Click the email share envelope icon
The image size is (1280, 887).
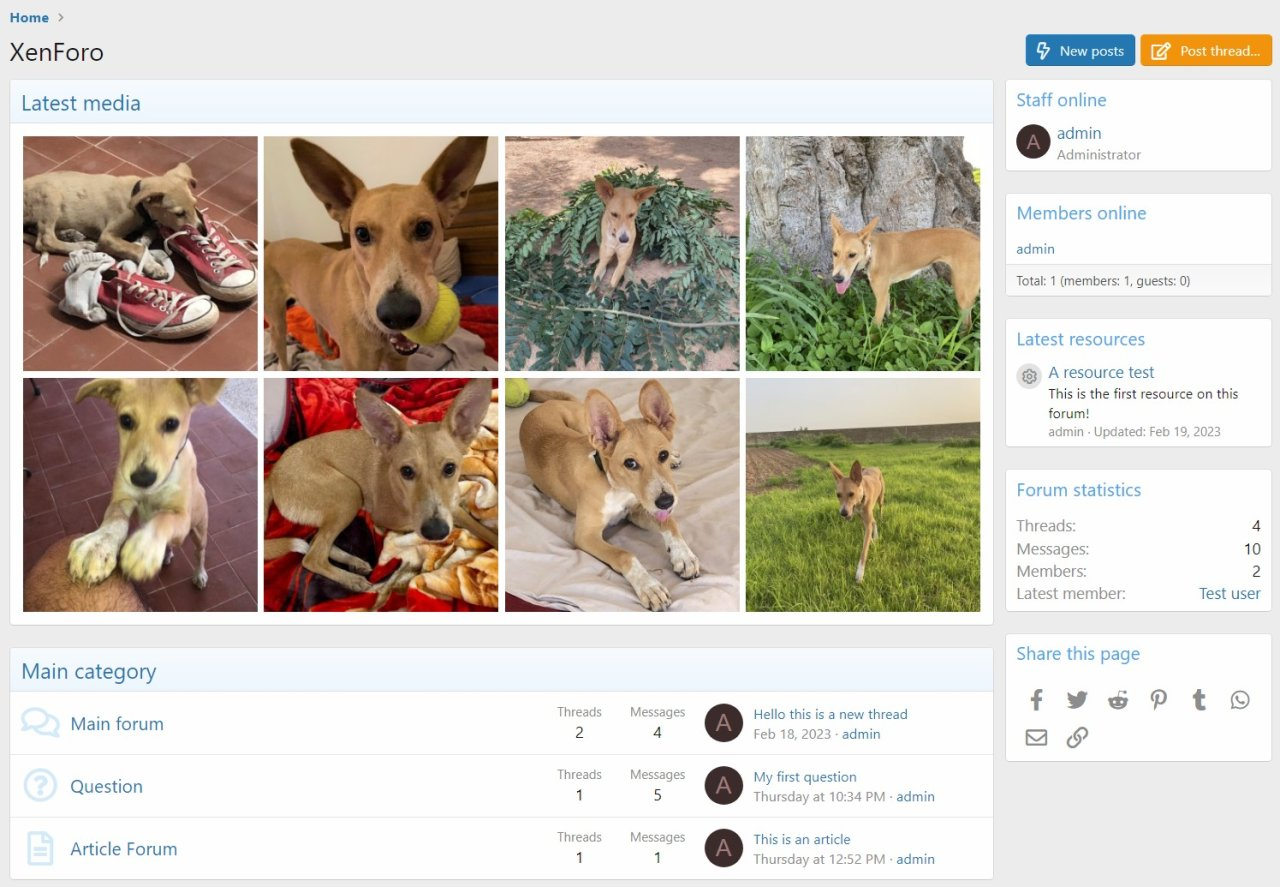pos(1036,738)
